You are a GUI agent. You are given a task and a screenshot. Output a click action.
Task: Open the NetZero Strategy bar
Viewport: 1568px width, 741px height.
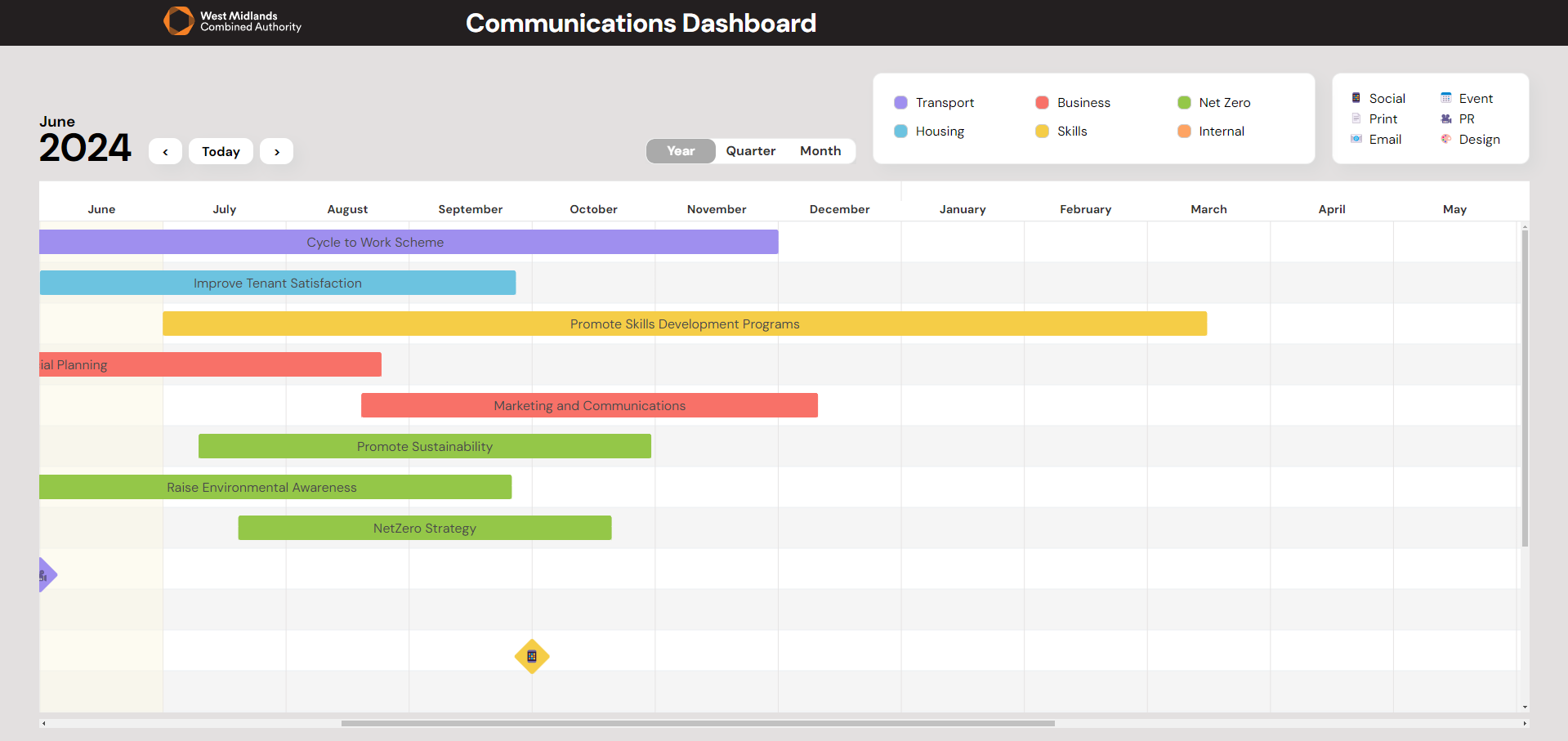pyautogui.click(x=425, y=528)
